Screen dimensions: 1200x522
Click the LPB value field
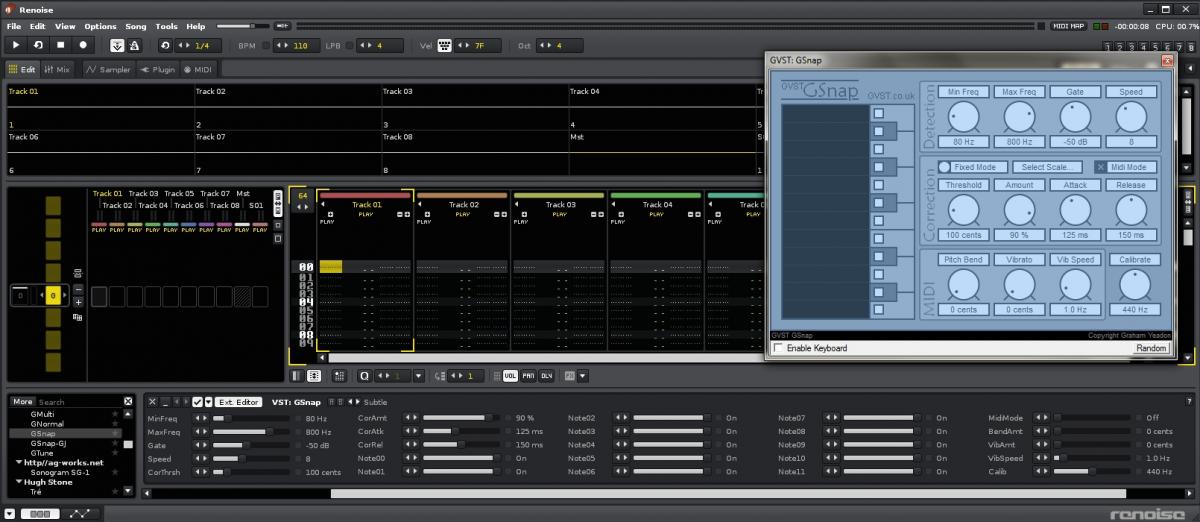[380, 45]
